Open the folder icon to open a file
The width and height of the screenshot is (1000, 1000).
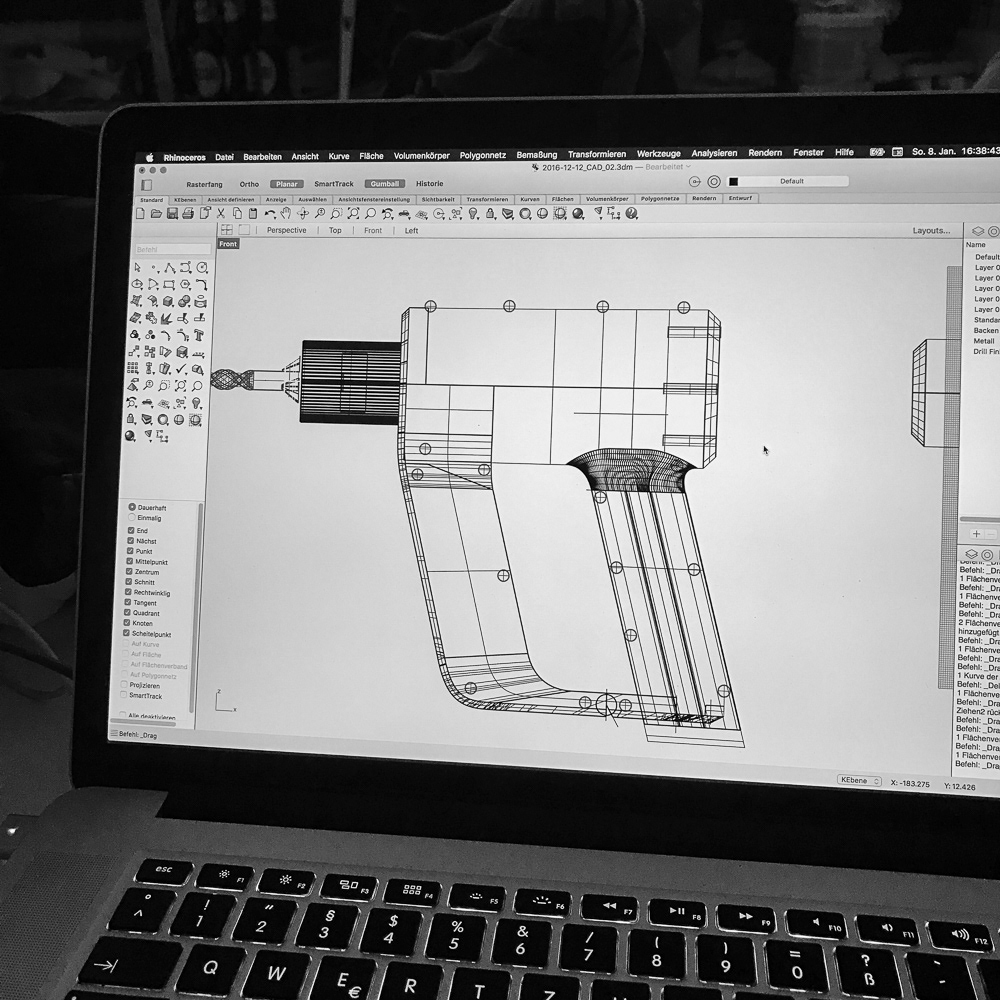tap(157, 213)
